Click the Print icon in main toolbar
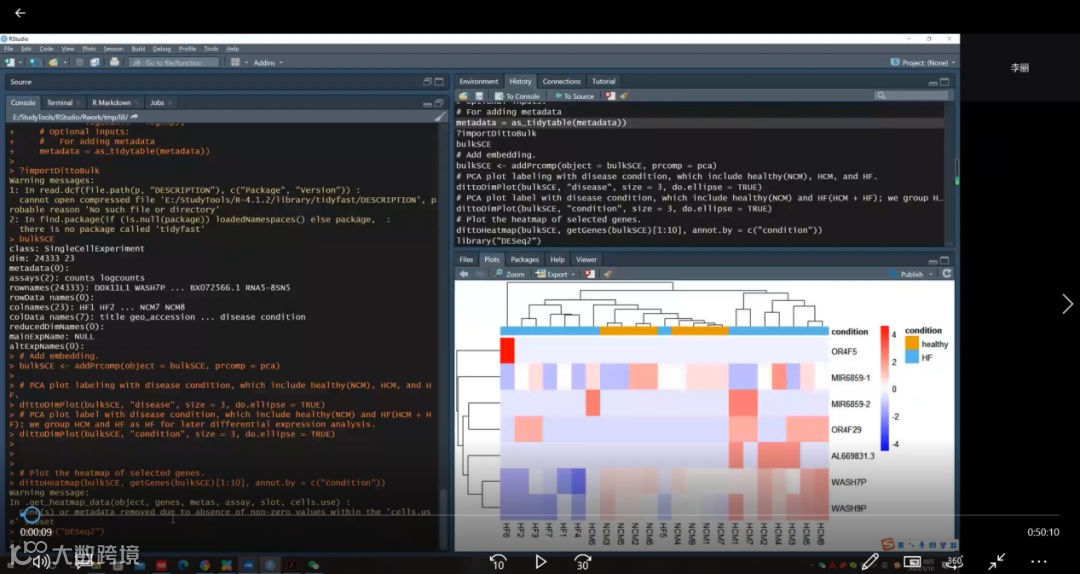The width and height of the screenshot is (1080, 574). [114, 62]
